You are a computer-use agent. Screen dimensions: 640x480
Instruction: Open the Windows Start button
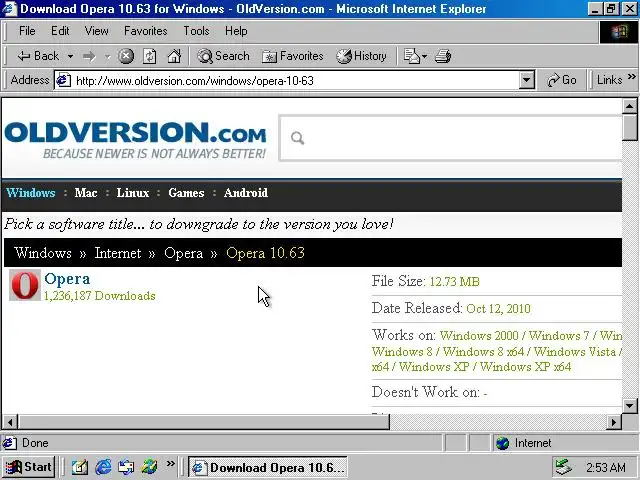click(28, 467)
